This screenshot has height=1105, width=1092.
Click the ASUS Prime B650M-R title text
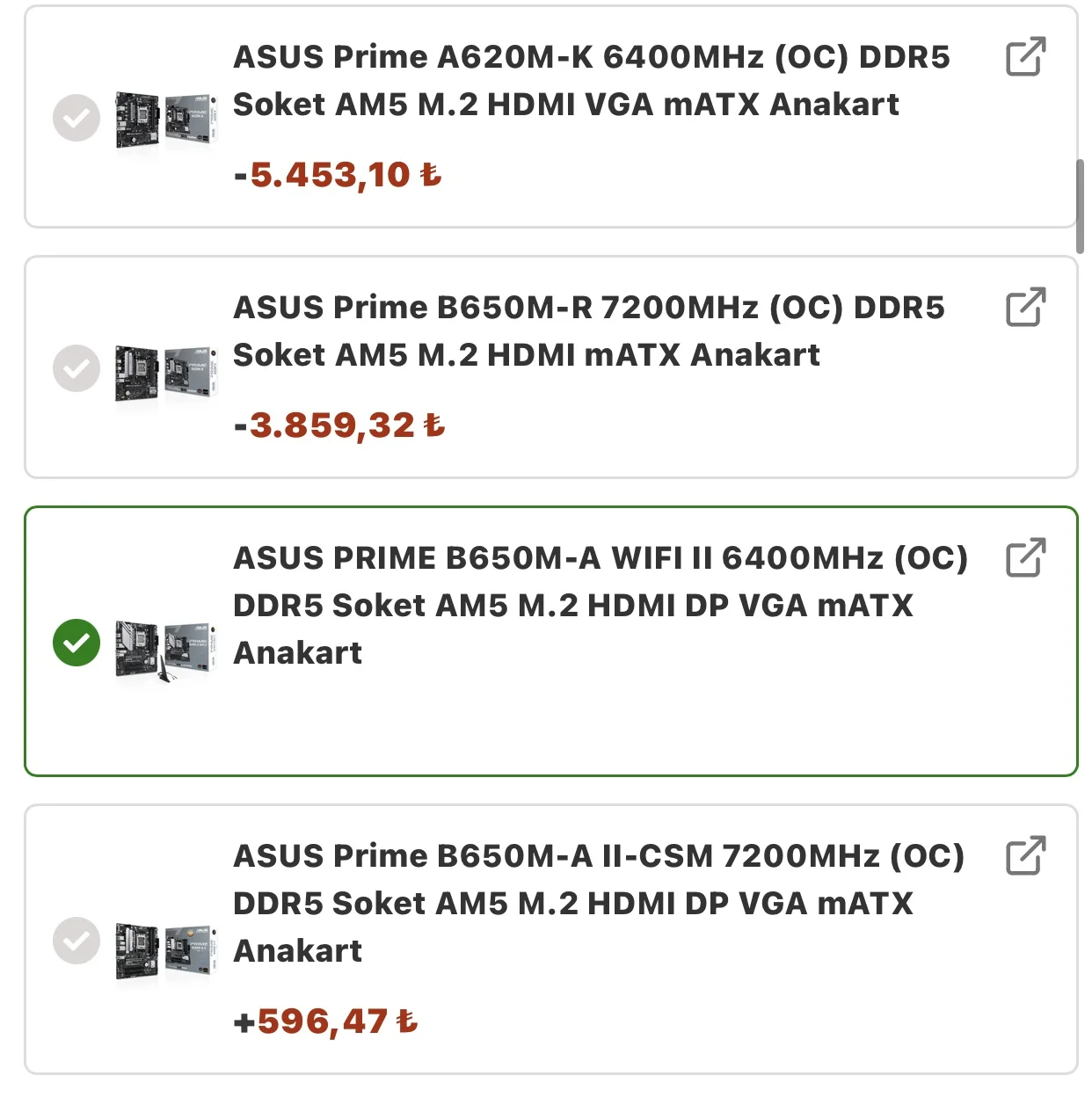coord(587,331)
